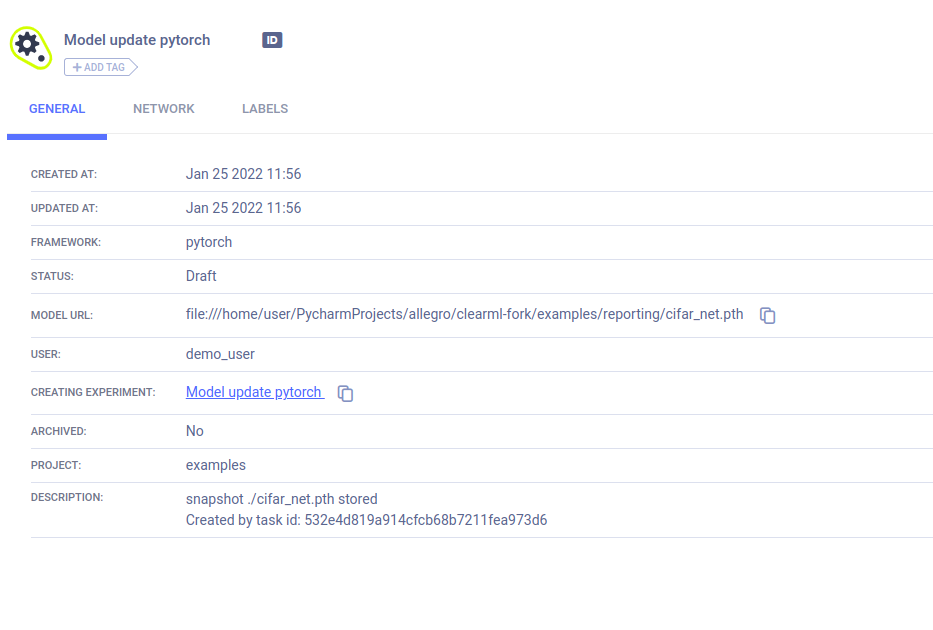Click the examples project value
The width and height of the screenshot is (933, 630).
(216, 465)
